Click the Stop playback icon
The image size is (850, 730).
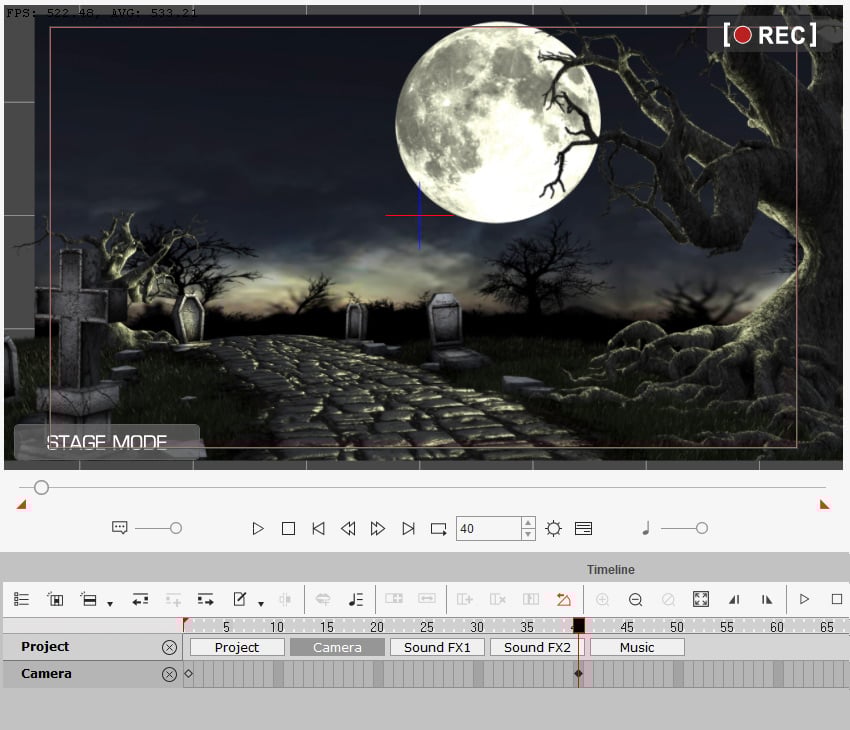click(288, 528)
